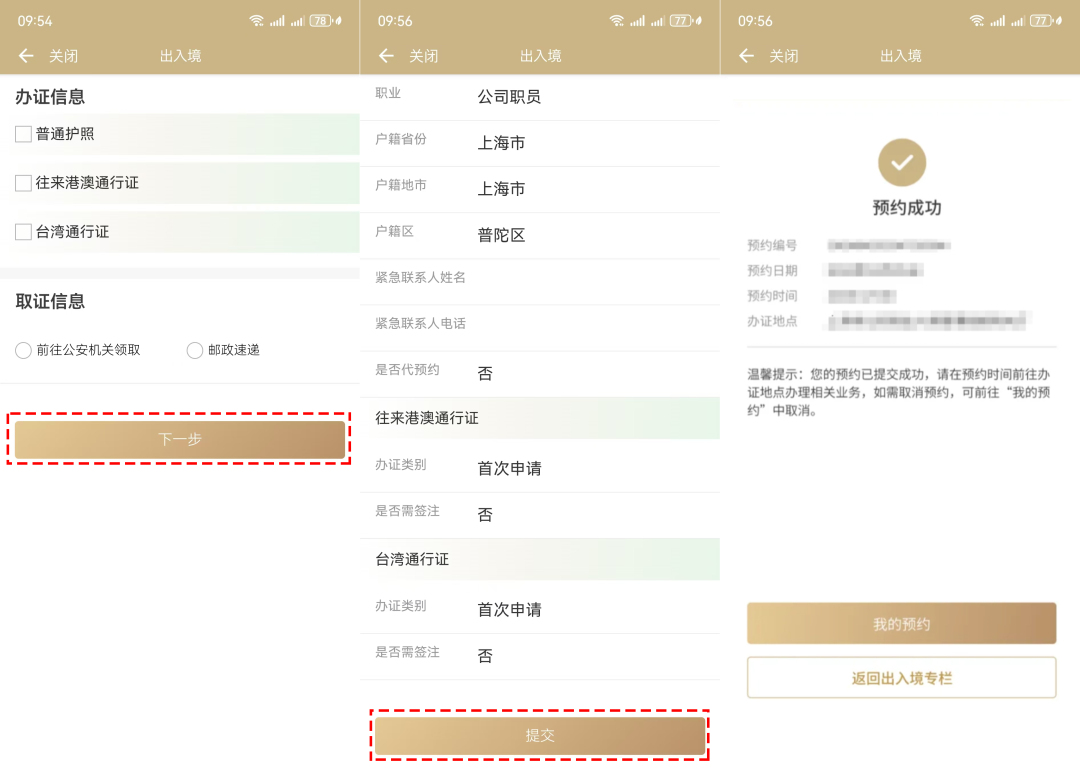1080x776 pixels.
Task: Tap Wi-Fi status icon next to 09:54
Action: (x=257, y=21)
